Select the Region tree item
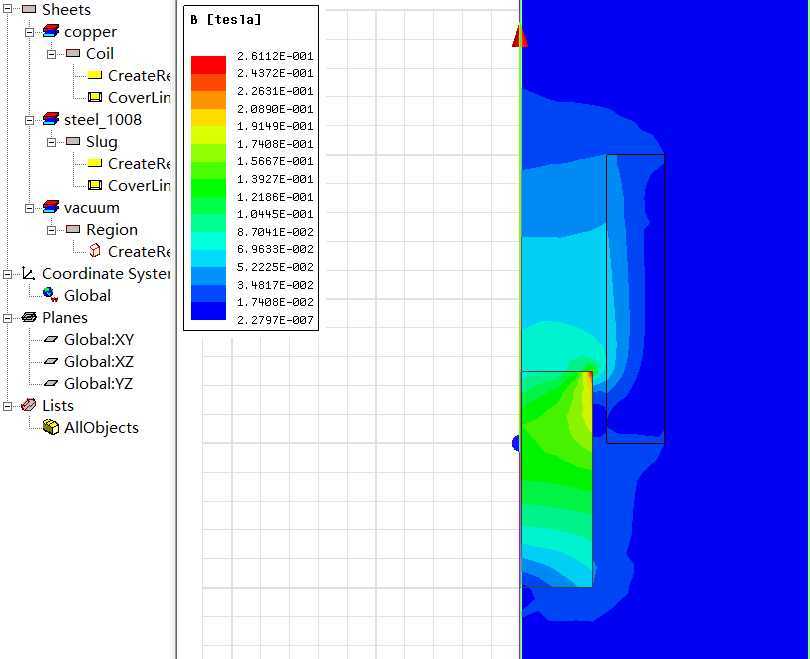810x659 pixels. tap(112, 230)
